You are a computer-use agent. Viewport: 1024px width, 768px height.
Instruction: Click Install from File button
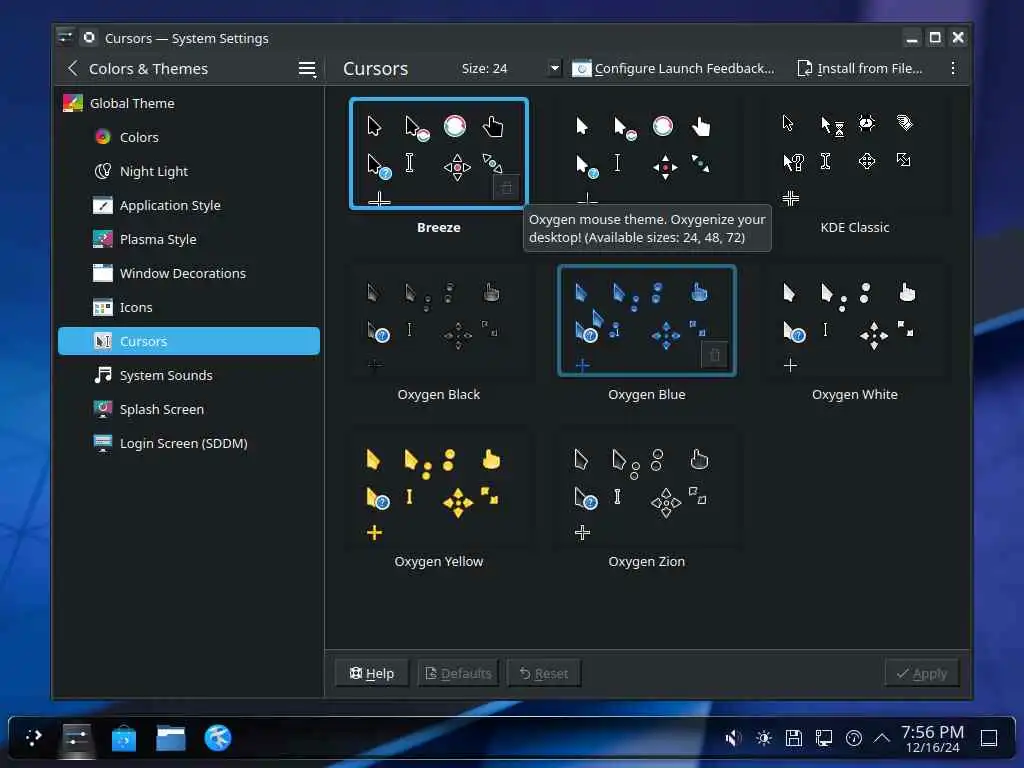(860, 68)
